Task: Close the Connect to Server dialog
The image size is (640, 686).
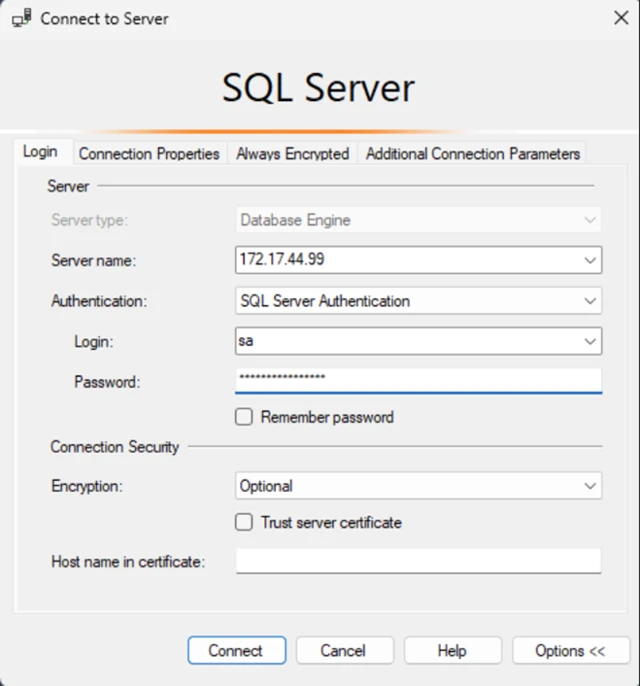Action: (x=618, y=18)
